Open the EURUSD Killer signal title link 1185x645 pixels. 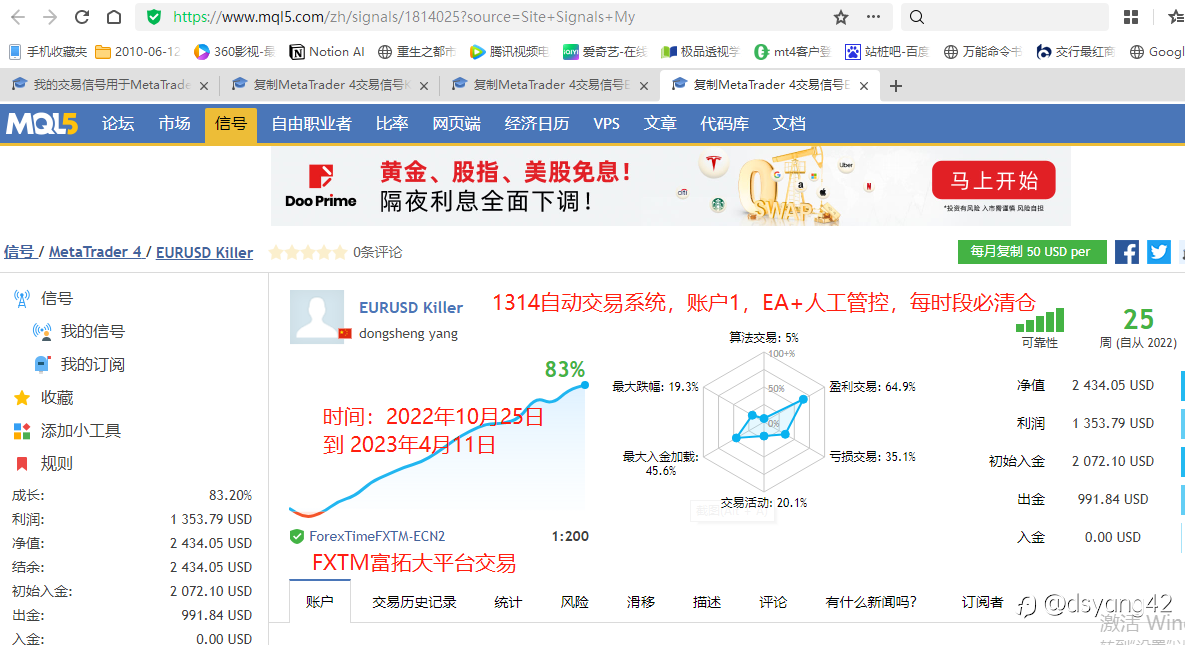410,308
